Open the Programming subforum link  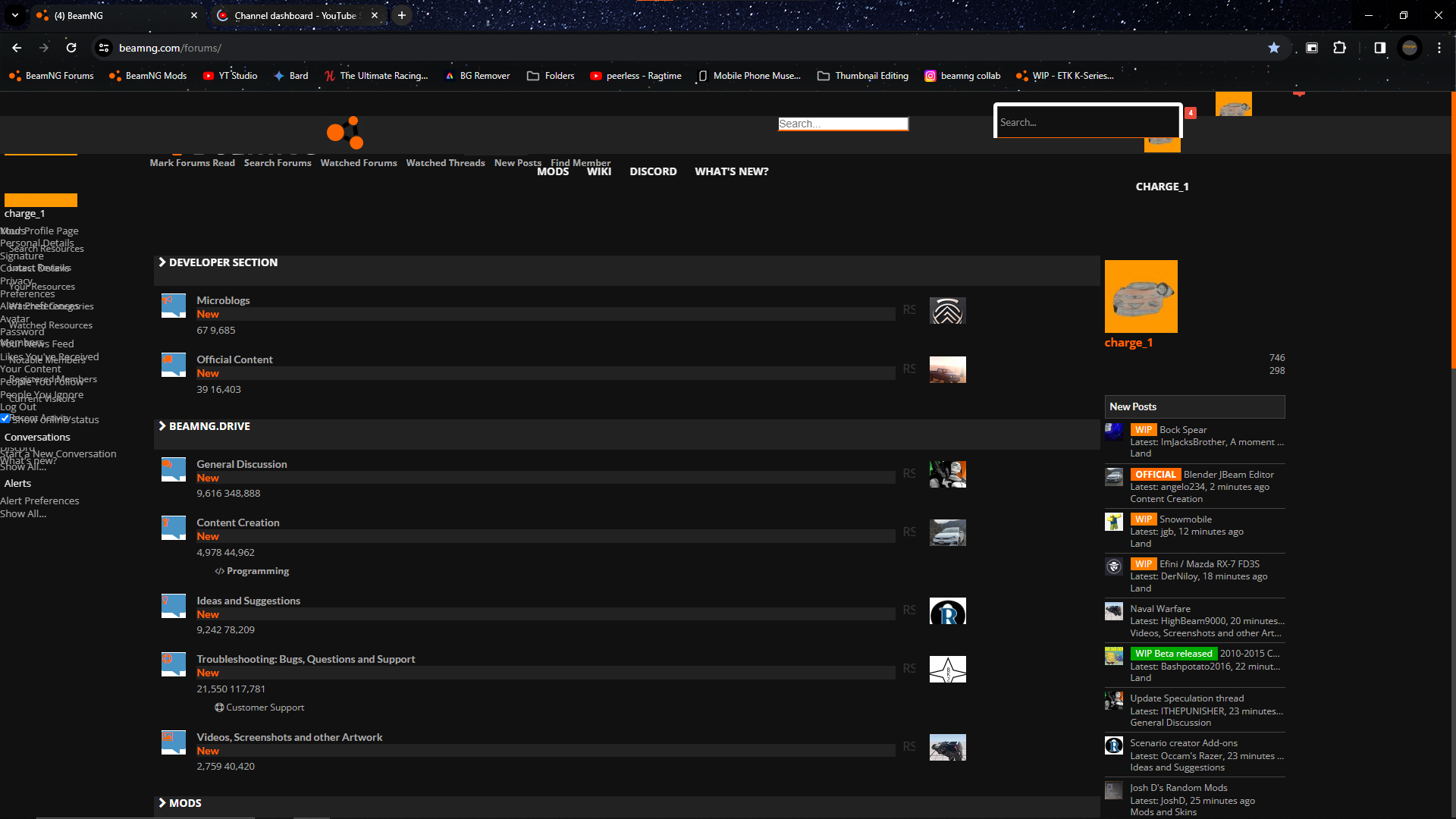257,571
